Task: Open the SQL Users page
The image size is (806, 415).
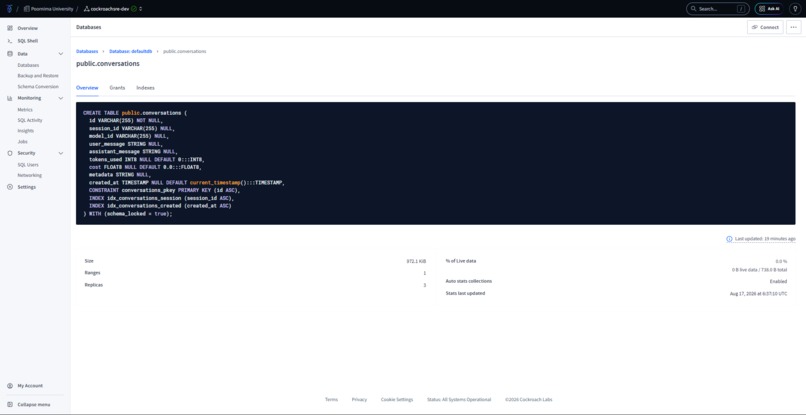Action: pyautogui.click(x=28, y=165)
